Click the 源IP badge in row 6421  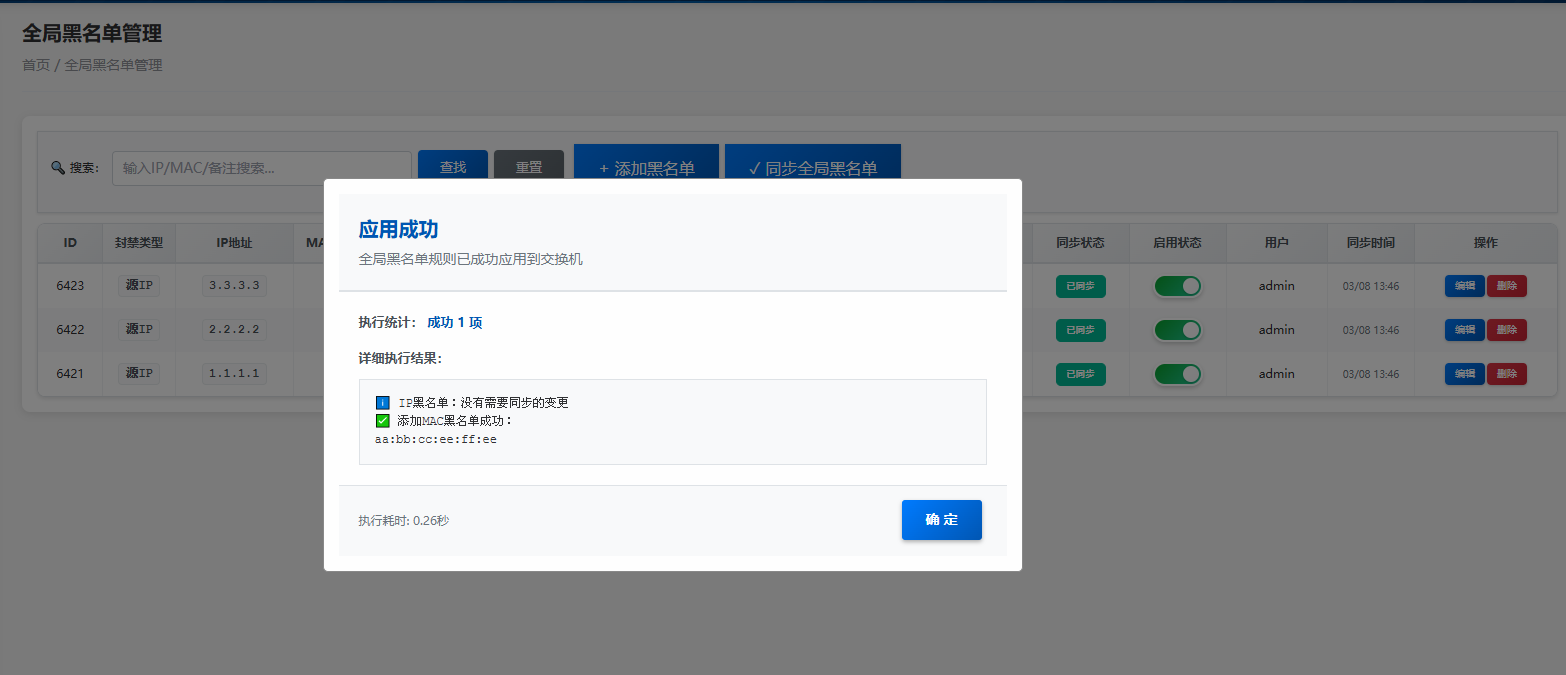click(x=138, y=373)
